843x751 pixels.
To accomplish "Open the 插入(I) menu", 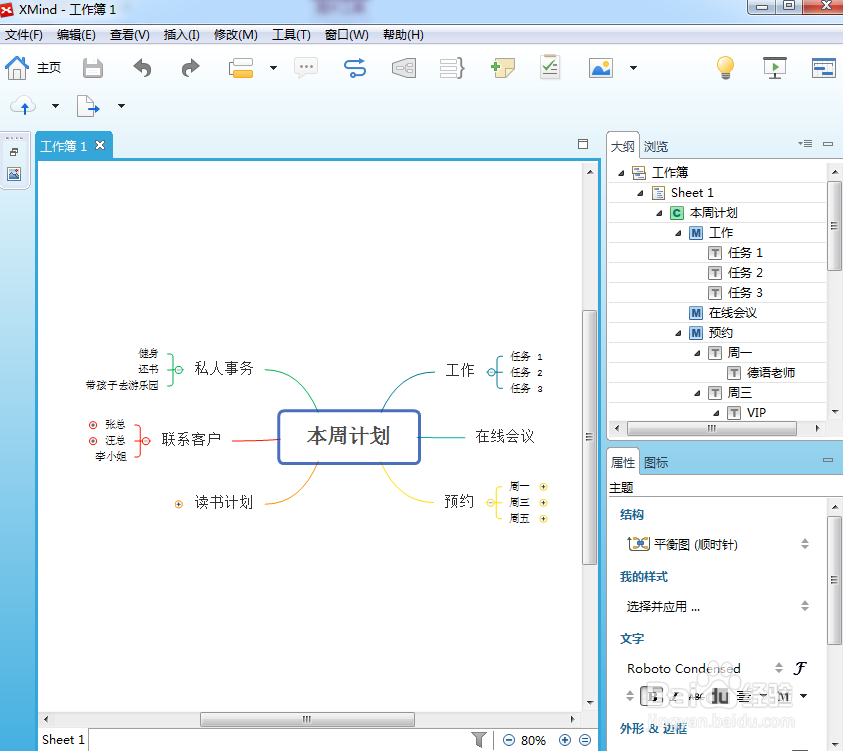I will click(x=182, y=35).
